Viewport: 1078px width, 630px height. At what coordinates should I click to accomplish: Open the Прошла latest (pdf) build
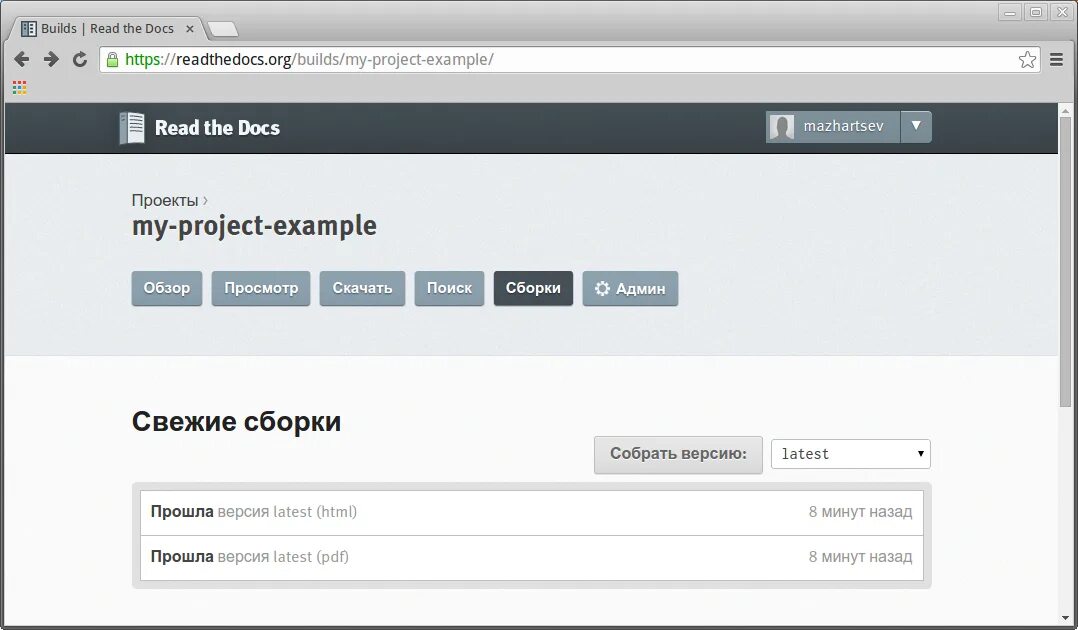click(x=531, y=558)
